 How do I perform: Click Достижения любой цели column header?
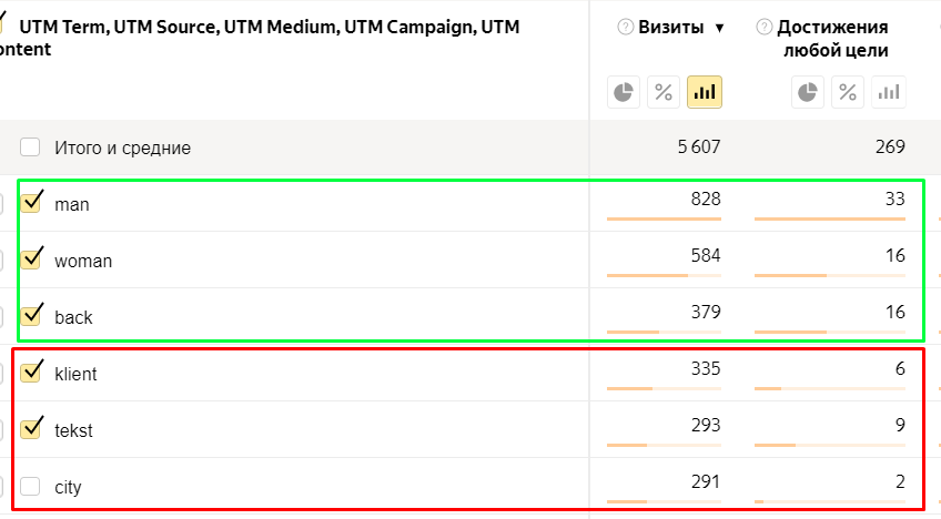point(833,38)
